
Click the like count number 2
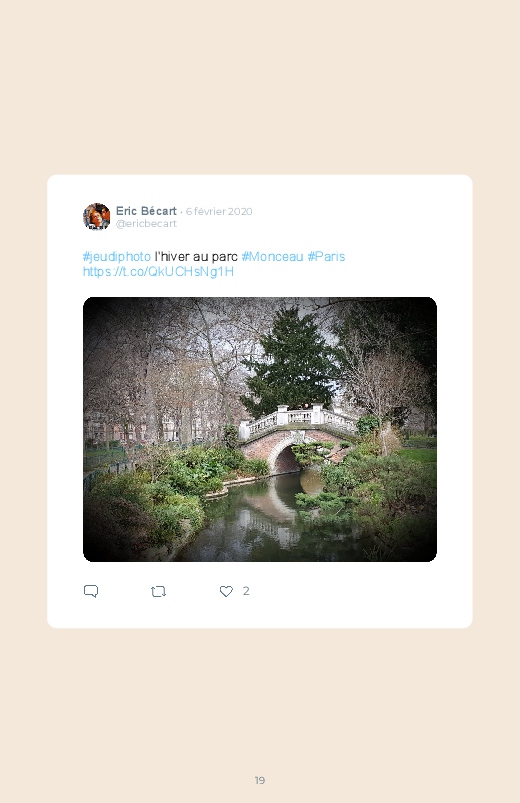tap(246, 591)
